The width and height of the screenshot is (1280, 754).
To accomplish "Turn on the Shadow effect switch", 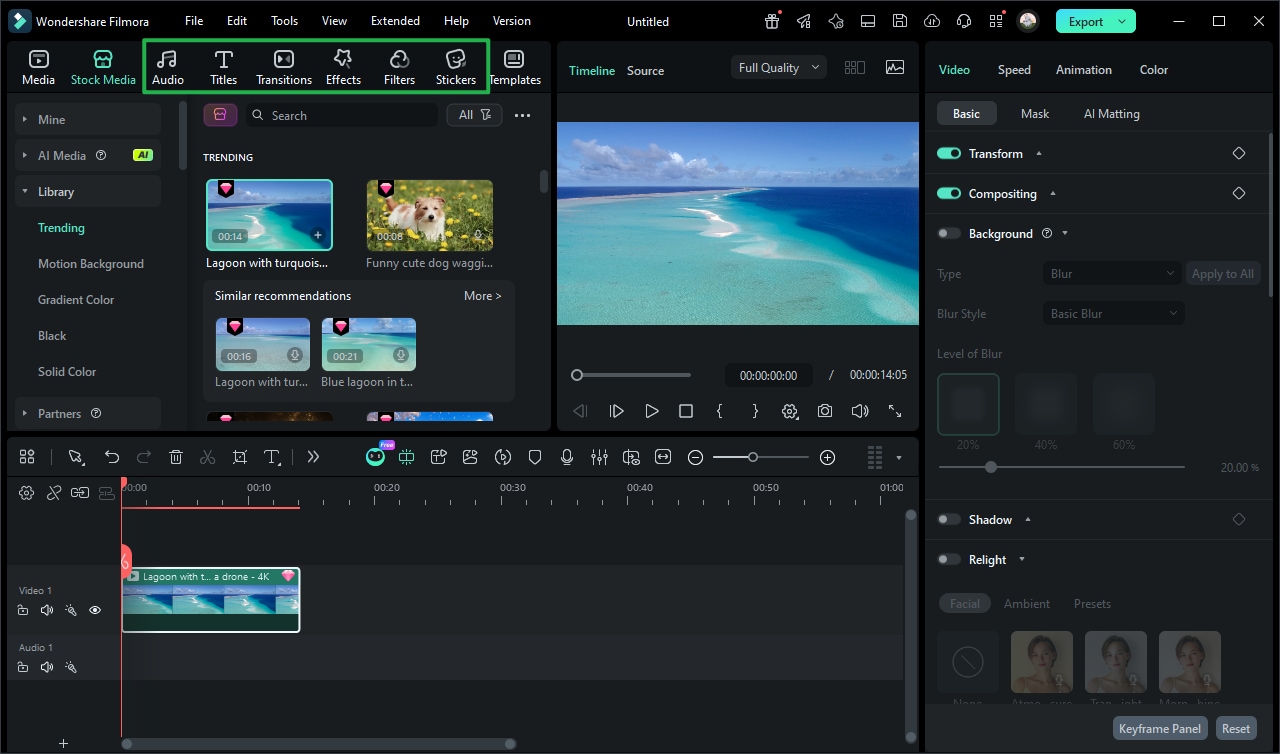I will tap(948, 519).
